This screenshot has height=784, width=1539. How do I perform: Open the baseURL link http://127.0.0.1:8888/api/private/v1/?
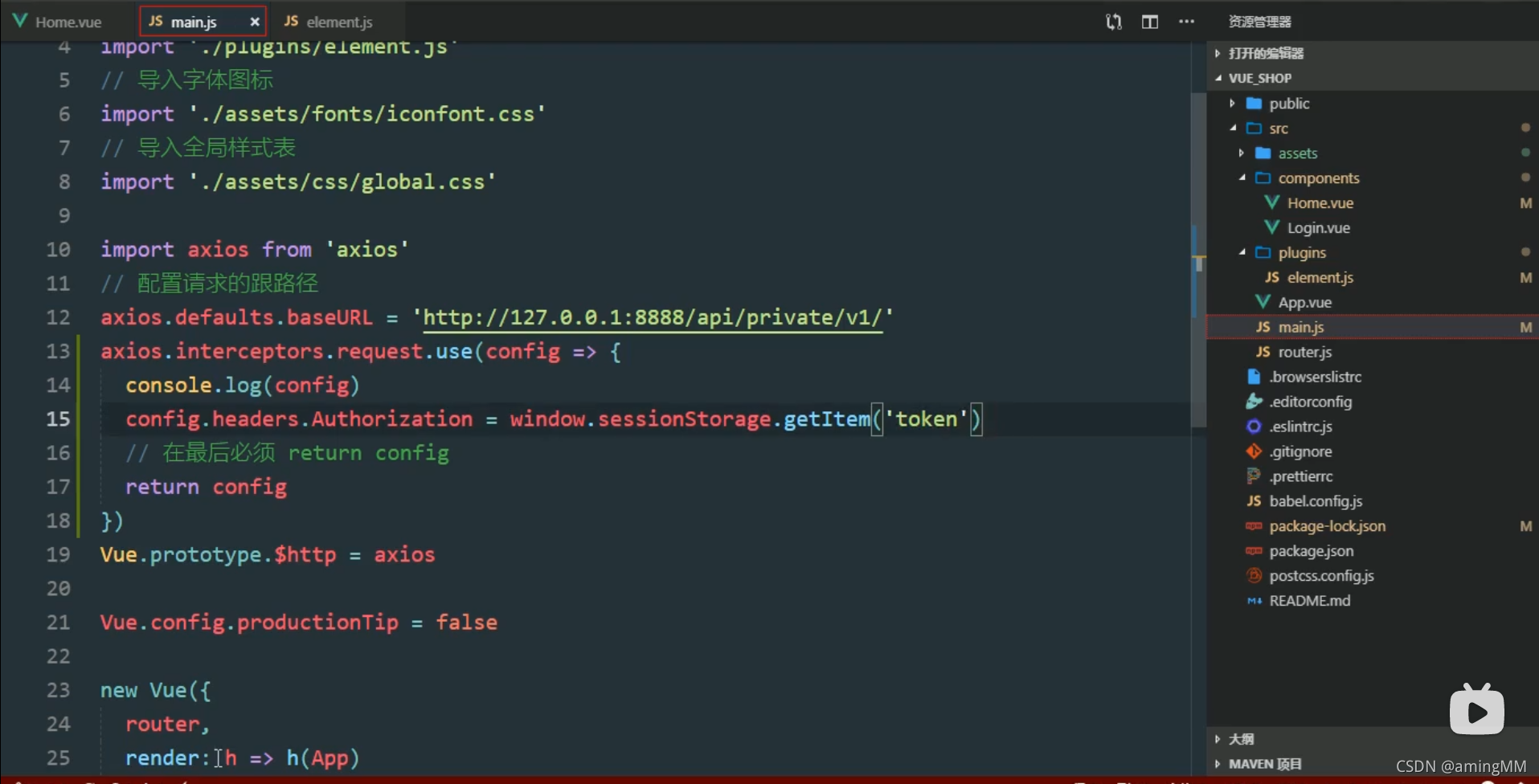pyautogui.click(x=653, y=317)
